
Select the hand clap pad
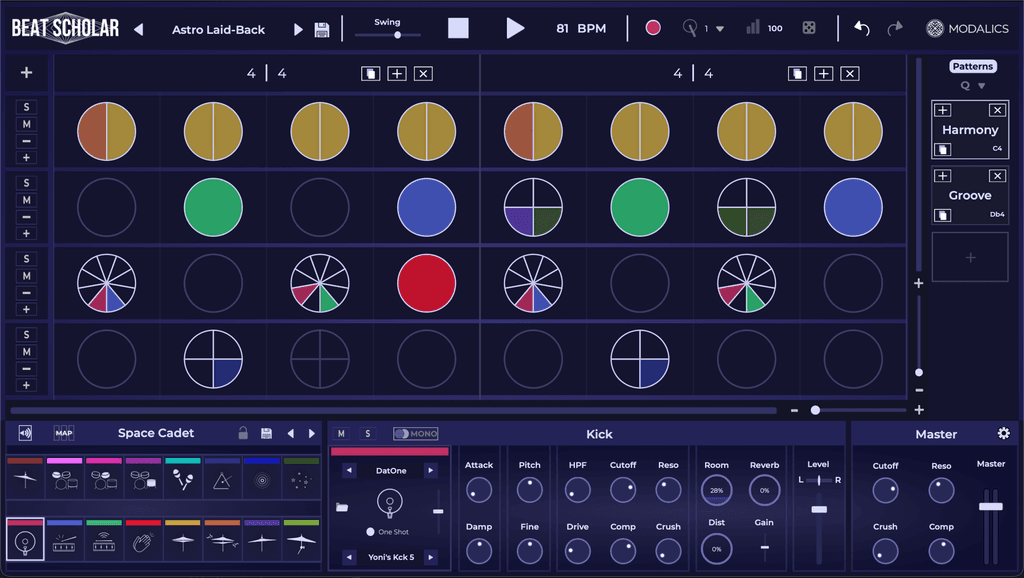pyautogui.click(x=143, y=541)
